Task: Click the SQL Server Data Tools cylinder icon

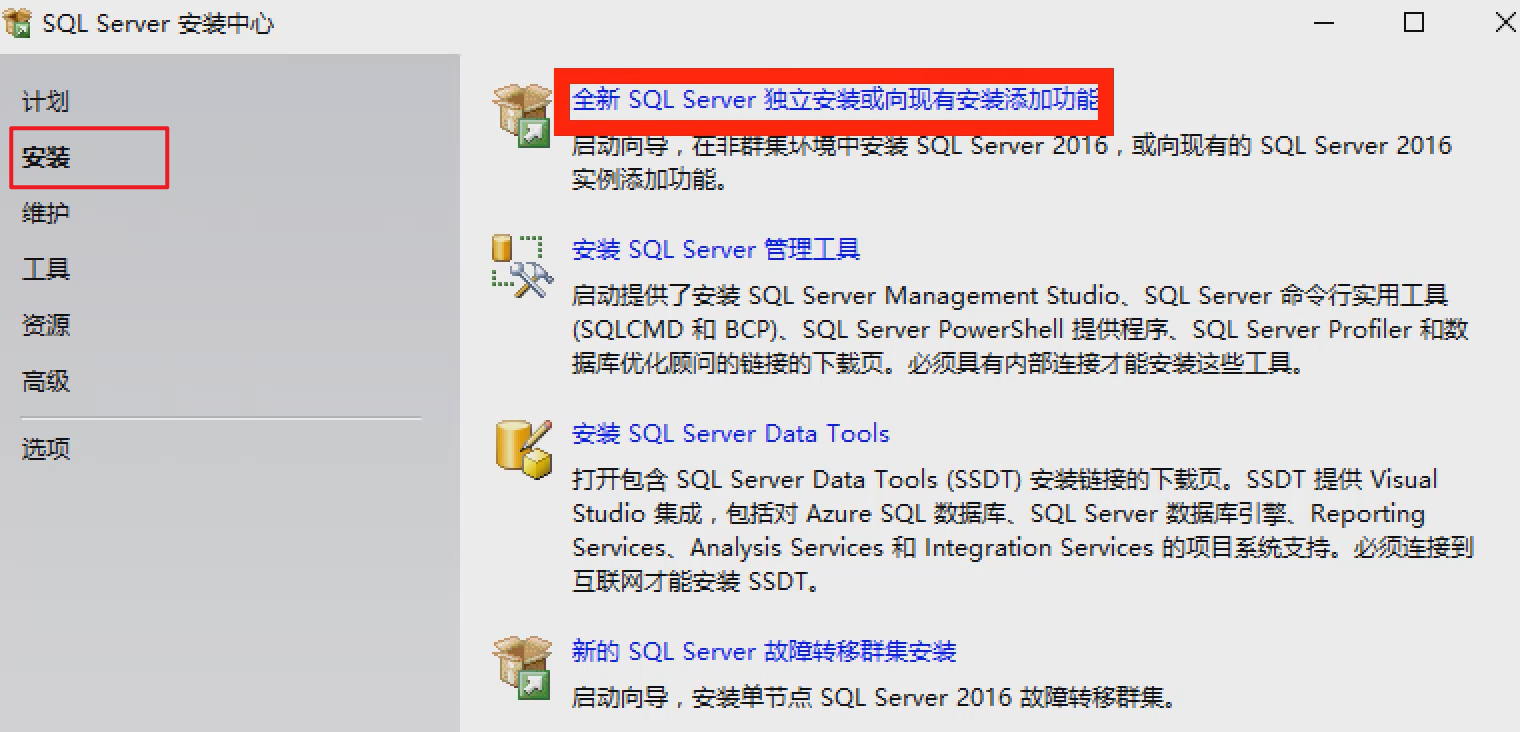Action: click(524, 449)
